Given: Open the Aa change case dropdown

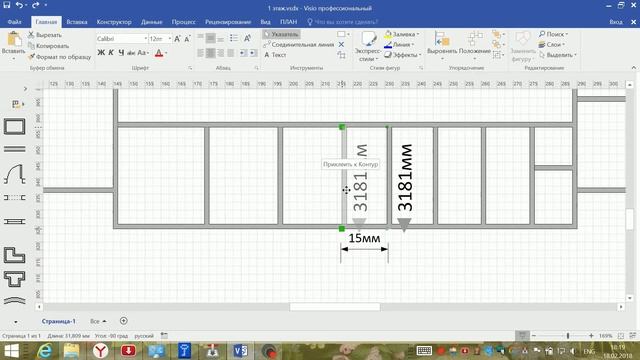Looking at the screenshot, I should pos(143,53).
